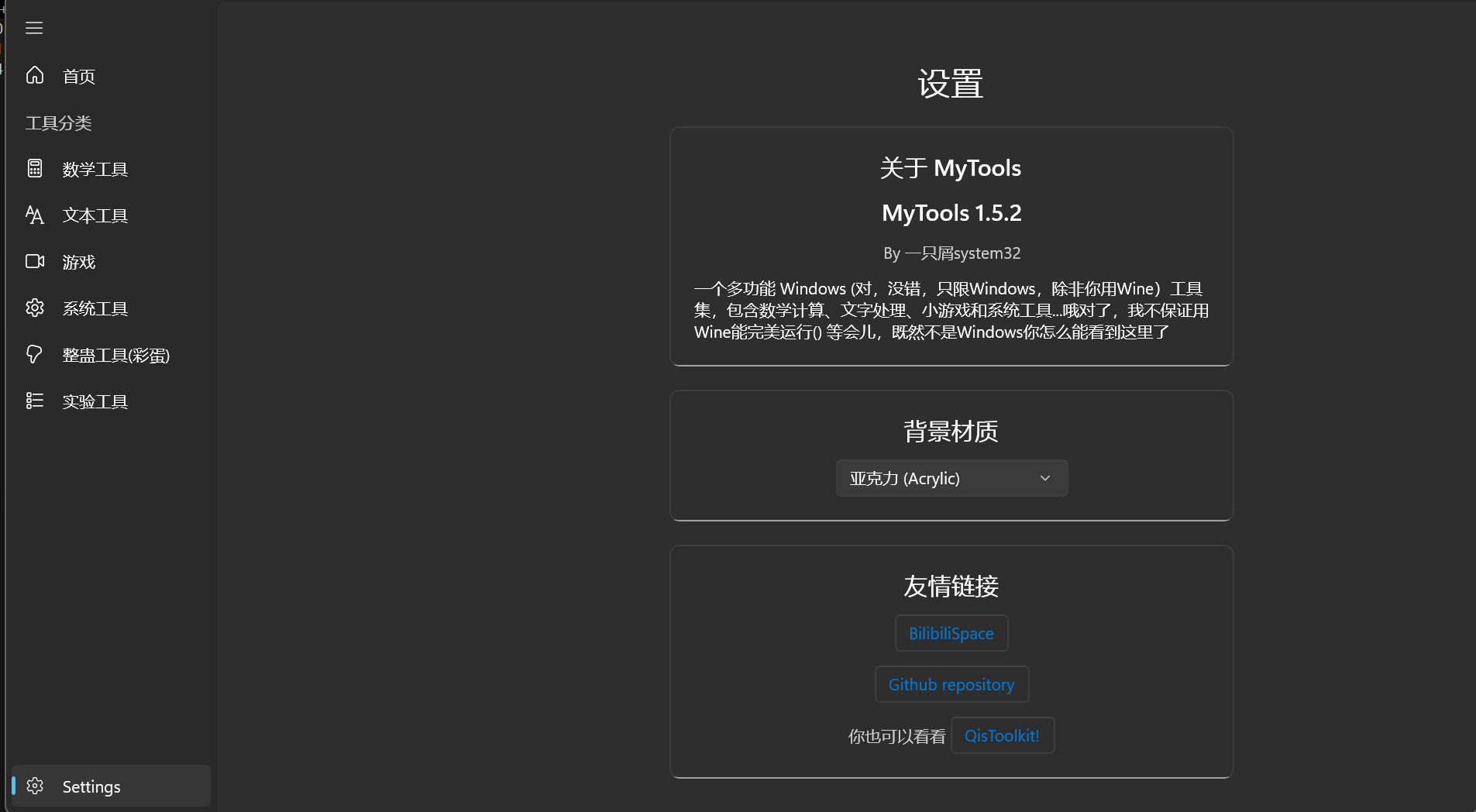This screenshot has height=812, width=1476.
Task: Open the 实验工具 category
Action: coord(111,401)
